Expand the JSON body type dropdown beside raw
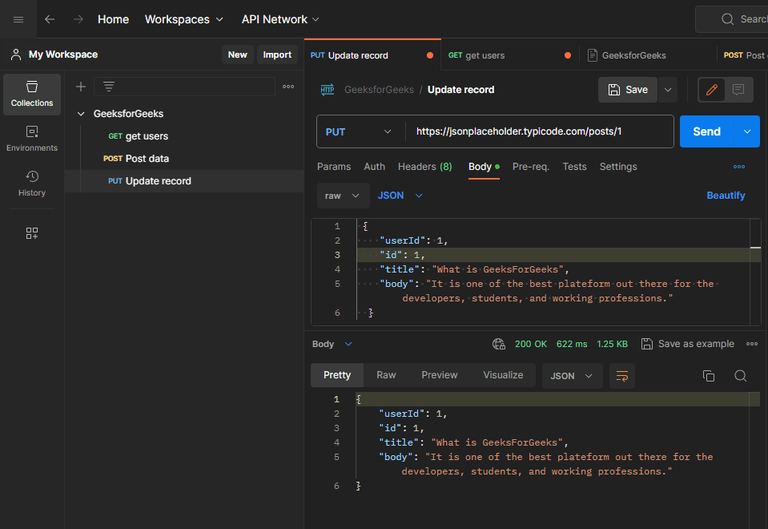768x529 pixels. 400,195
